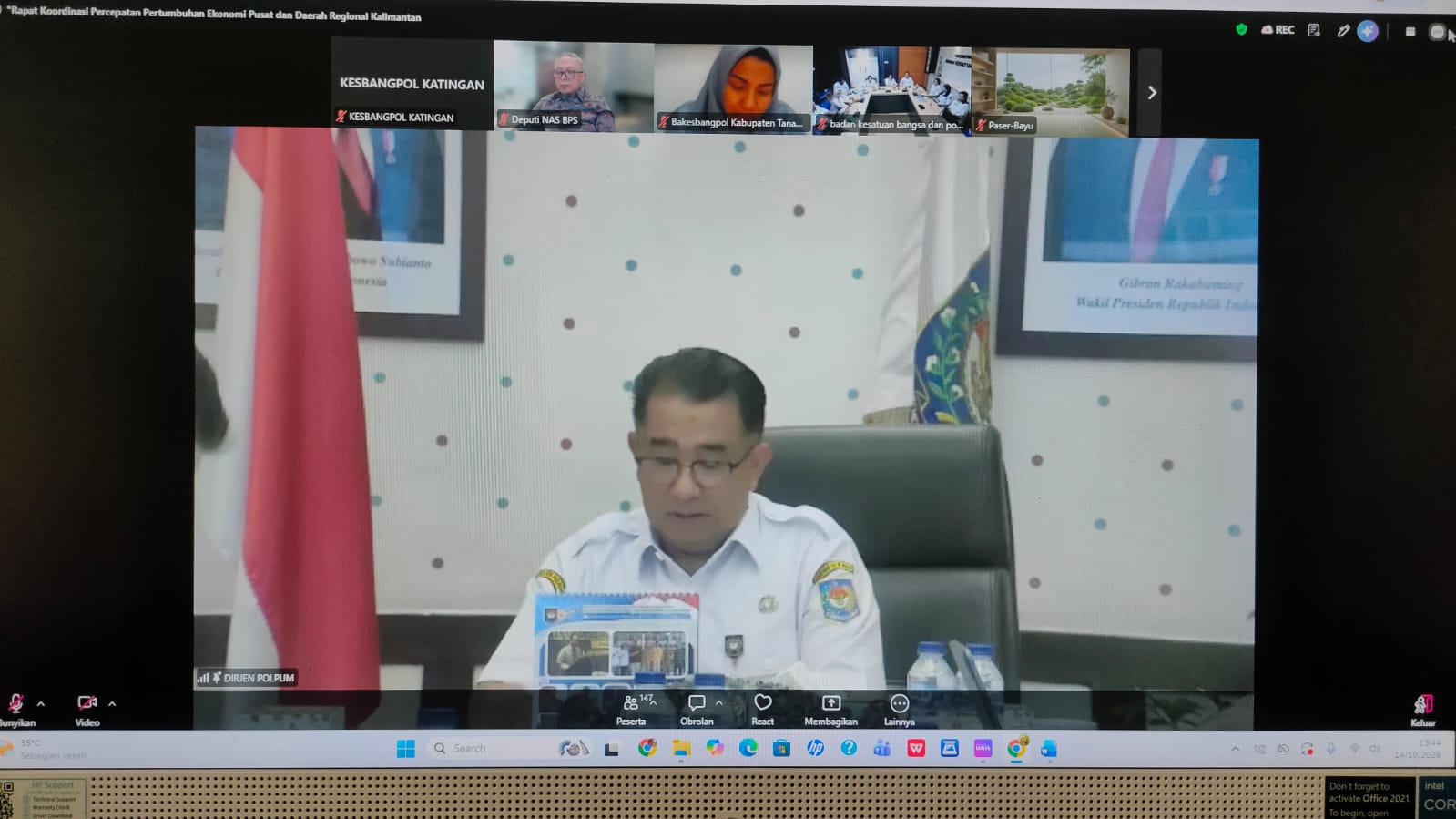Screen dimensions: 1456x819
Task: Open the HP app in the taskbar
Action: pos(815,748)
